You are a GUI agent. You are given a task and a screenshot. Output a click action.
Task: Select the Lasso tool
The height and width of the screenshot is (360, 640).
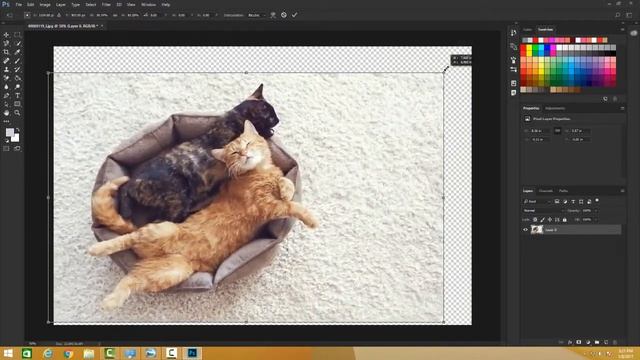[6, 44]
